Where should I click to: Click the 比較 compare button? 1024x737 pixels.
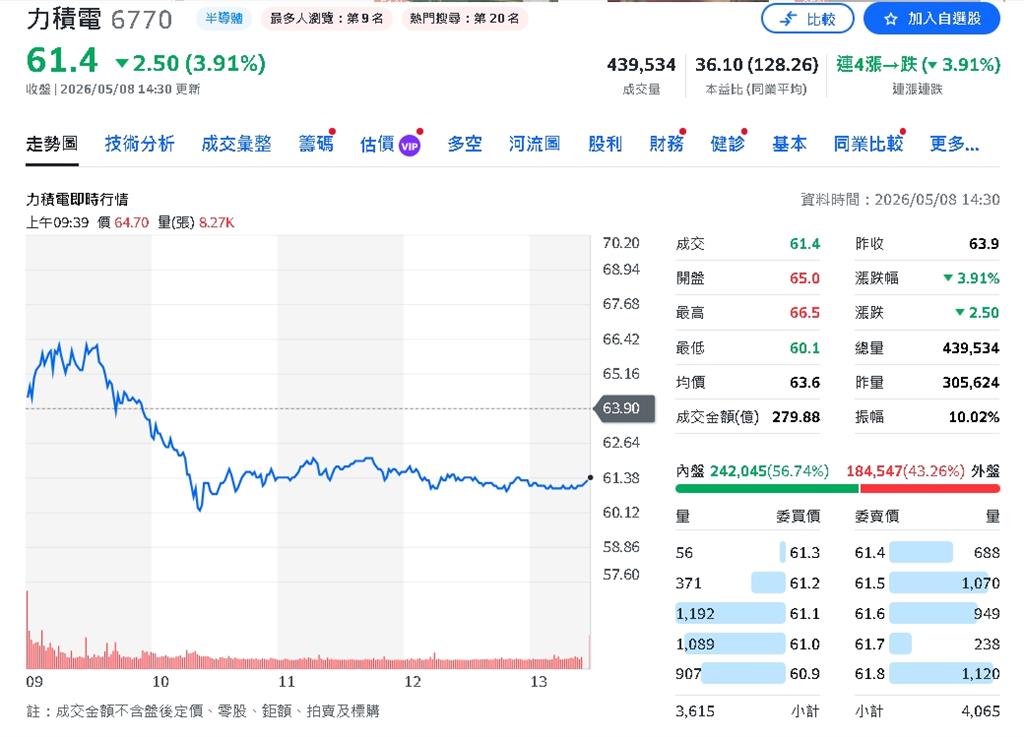(x=807, y=19)
